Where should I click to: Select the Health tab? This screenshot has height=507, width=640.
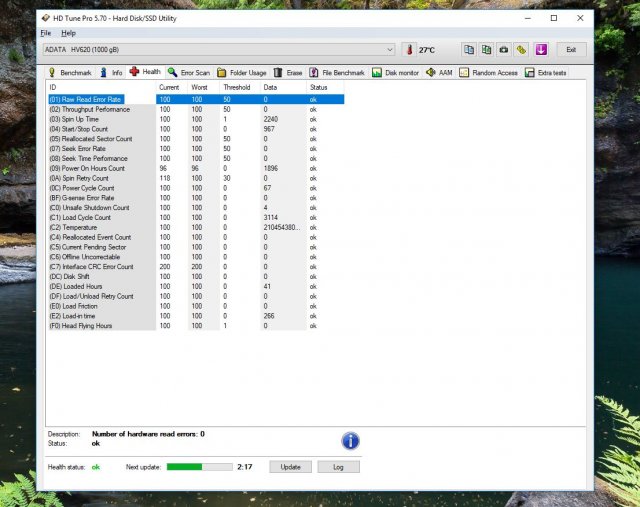tap(145, 72)
